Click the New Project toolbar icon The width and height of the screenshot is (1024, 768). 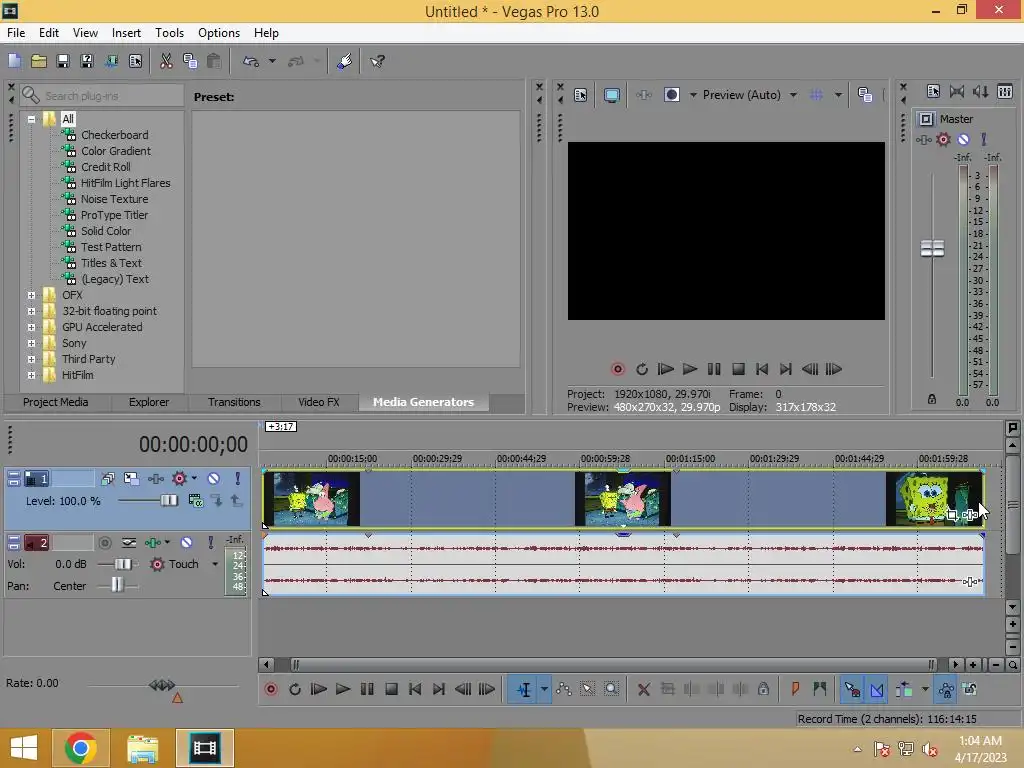point(14,61)
